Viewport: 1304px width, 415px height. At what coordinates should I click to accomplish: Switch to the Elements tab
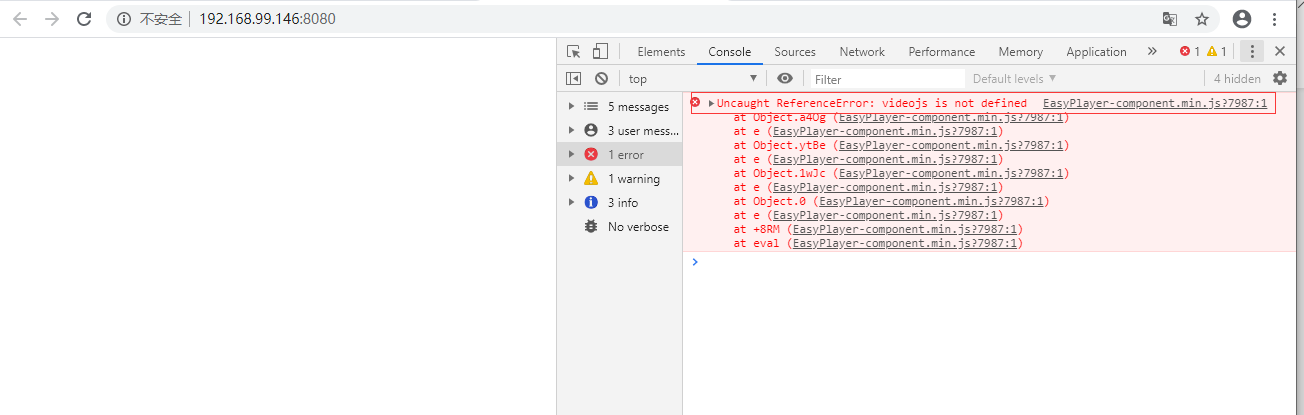661,52
